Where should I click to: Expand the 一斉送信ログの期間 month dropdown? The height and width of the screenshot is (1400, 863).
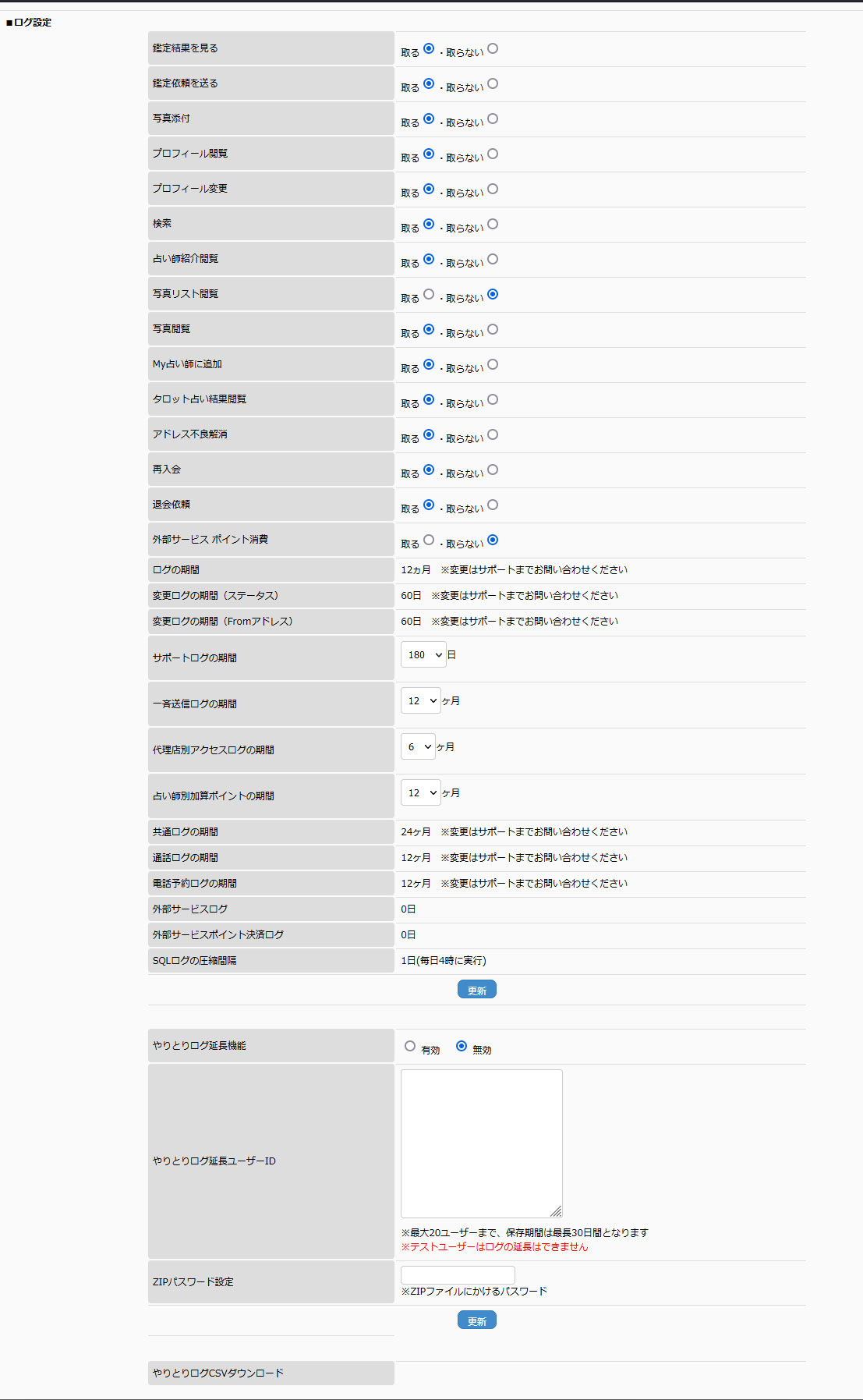point(421,701)
